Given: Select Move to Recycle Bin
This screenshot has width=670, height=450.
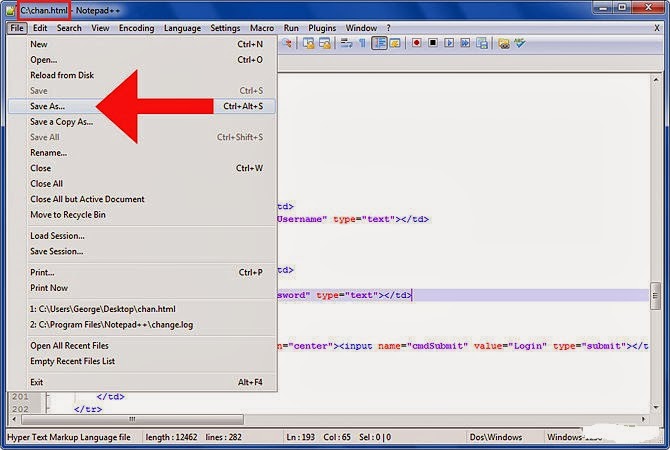Looking at the screenshot, I should click(141, 215).
